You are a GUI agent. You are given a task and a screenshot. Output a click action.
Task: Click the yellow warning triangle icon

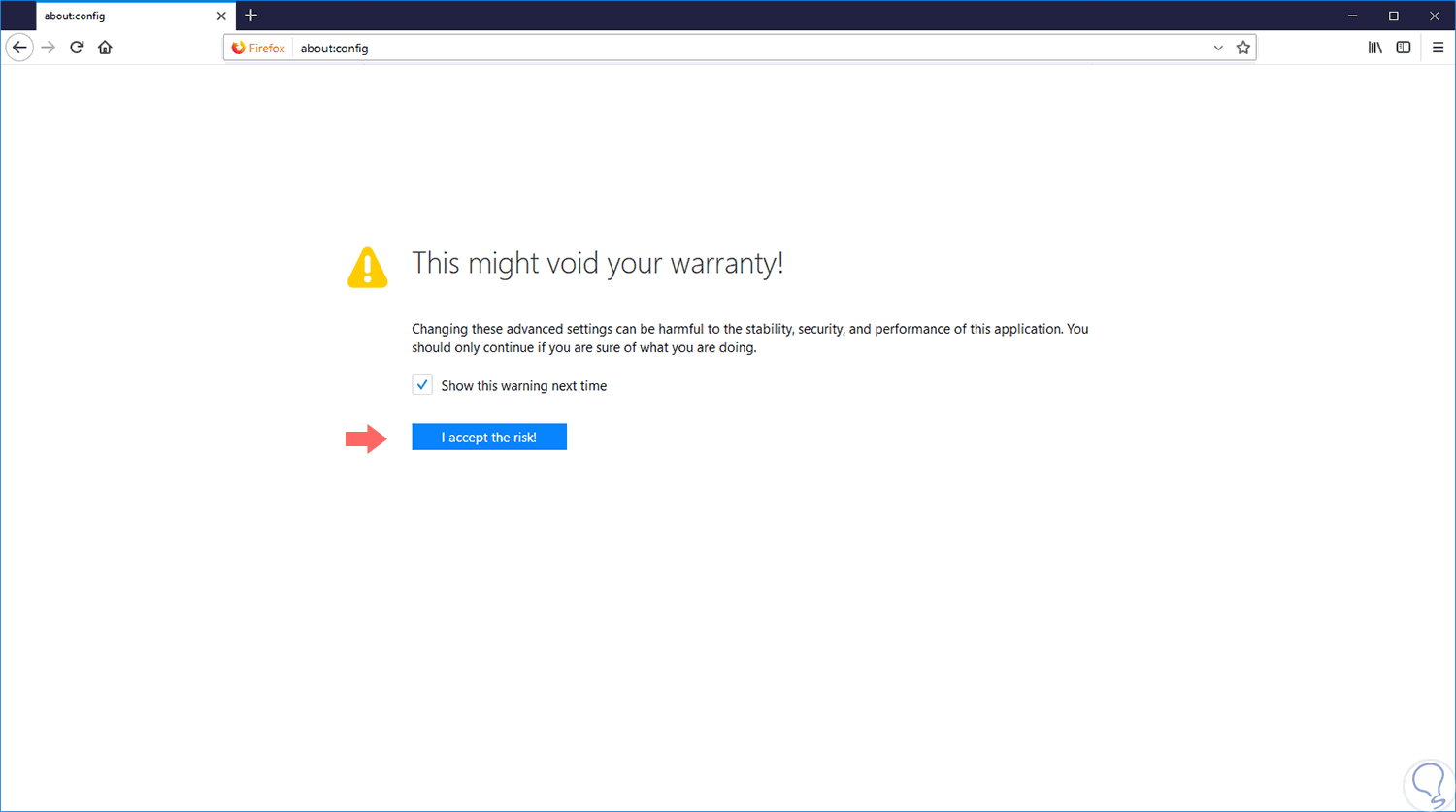(x=368, y=268)
